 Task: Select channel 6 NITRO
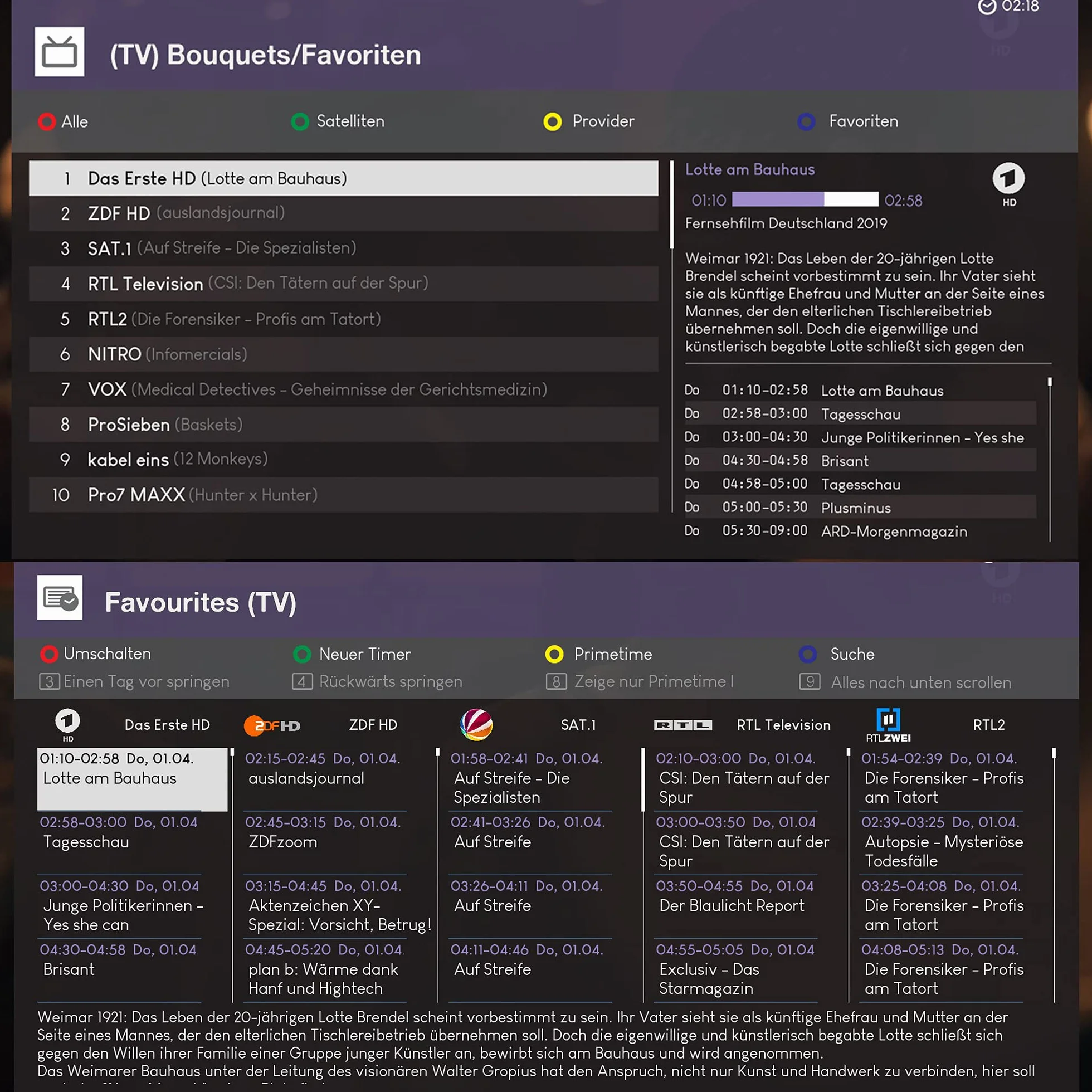pyautogui.click(x=344, y=354)
